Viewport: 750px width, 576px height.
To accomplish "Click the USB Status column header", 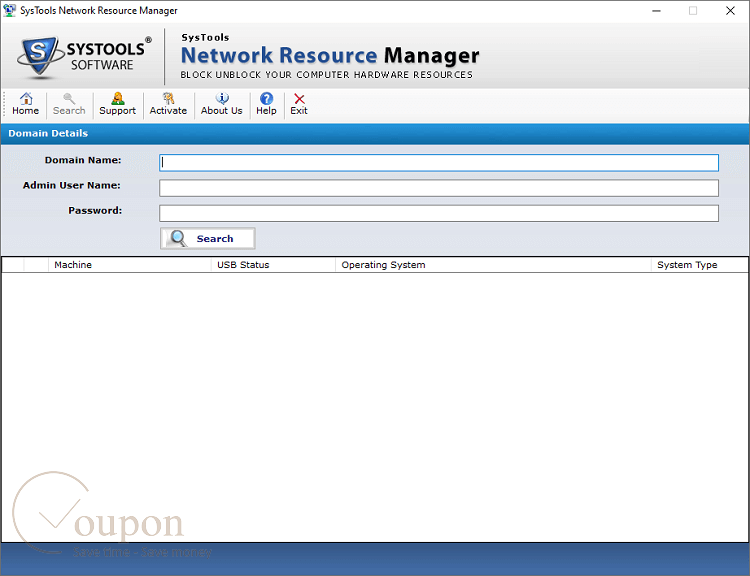I will point(273,265).
